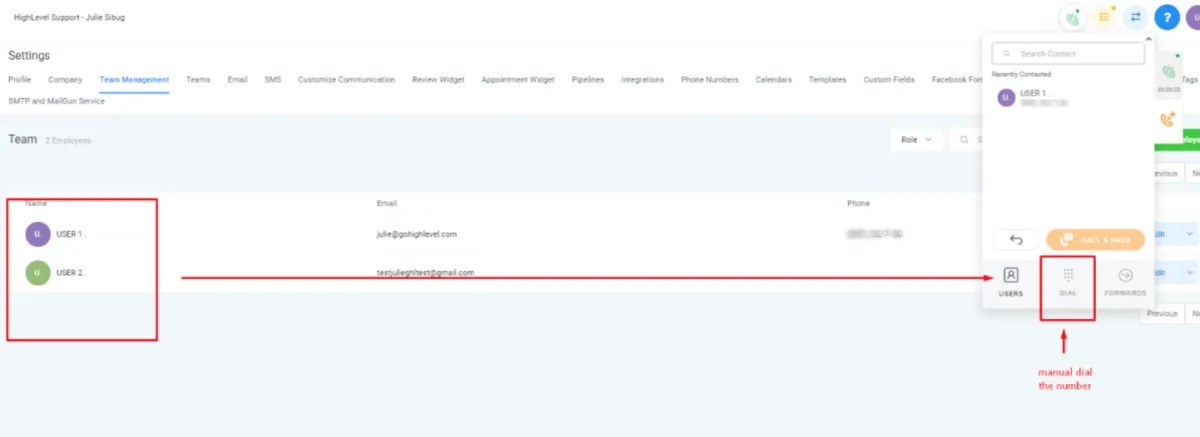Image resolution: width=1200 pixels, height=437 pixels.
Task: Switch to the Phone Numbers settings tab
Action: tap(710, 80)
